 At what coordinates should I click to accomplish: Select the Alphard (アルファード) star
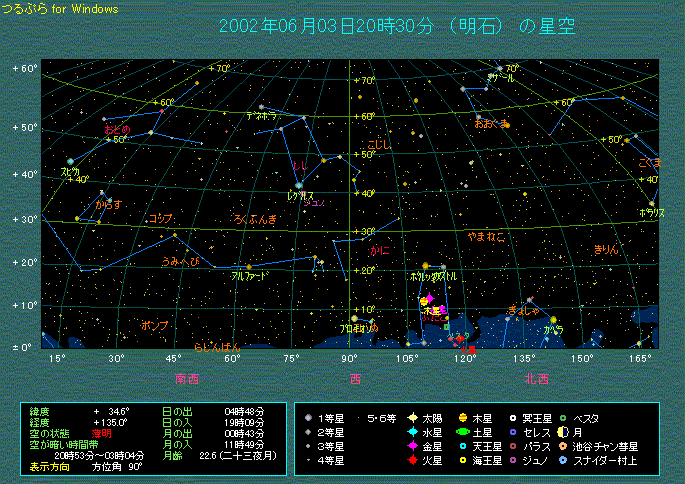(x=248, y=266)
